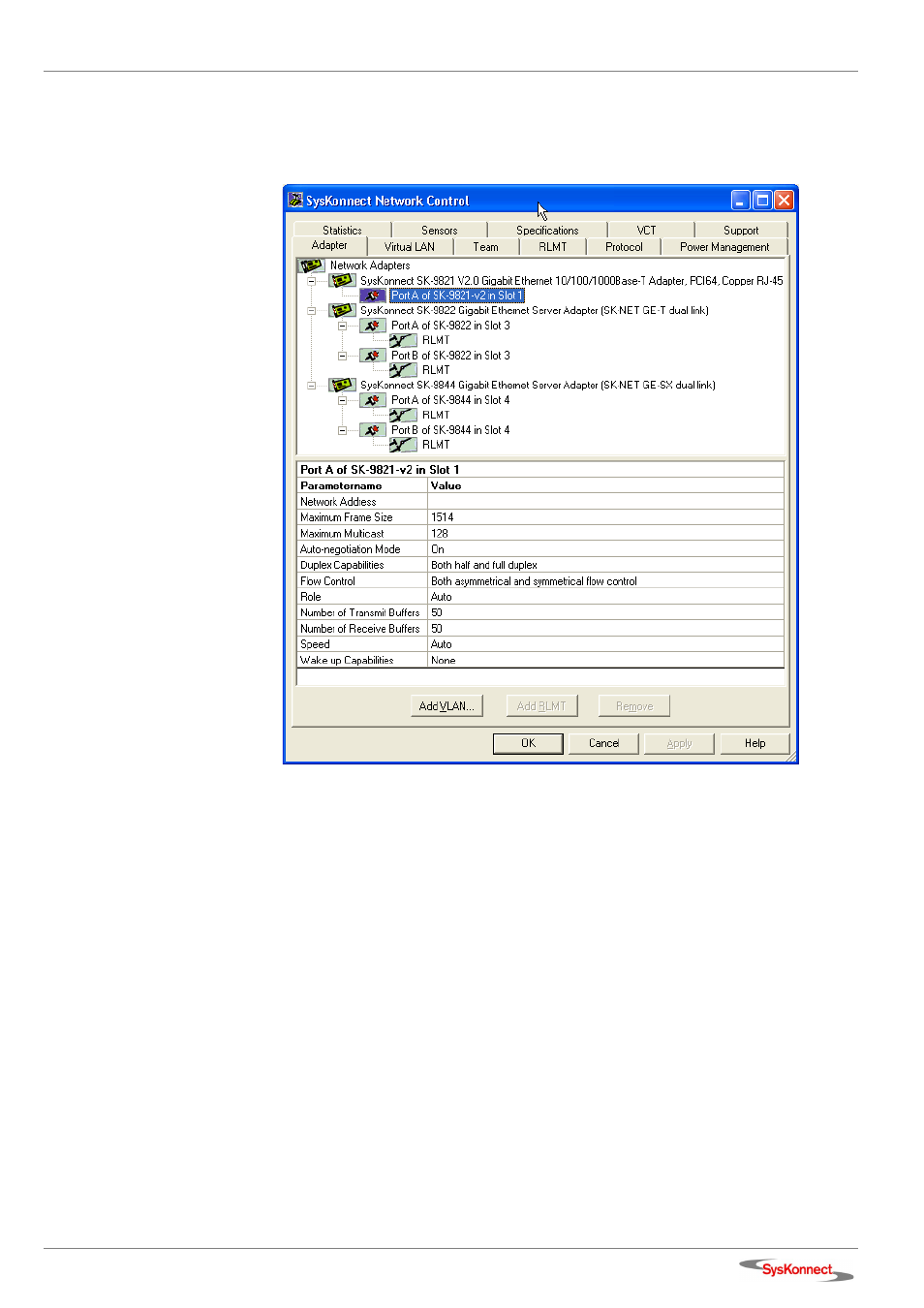Screen dimensions: 924x1308
Task: Click the Flow Control value cell
Action: click(x=605, y=581)
